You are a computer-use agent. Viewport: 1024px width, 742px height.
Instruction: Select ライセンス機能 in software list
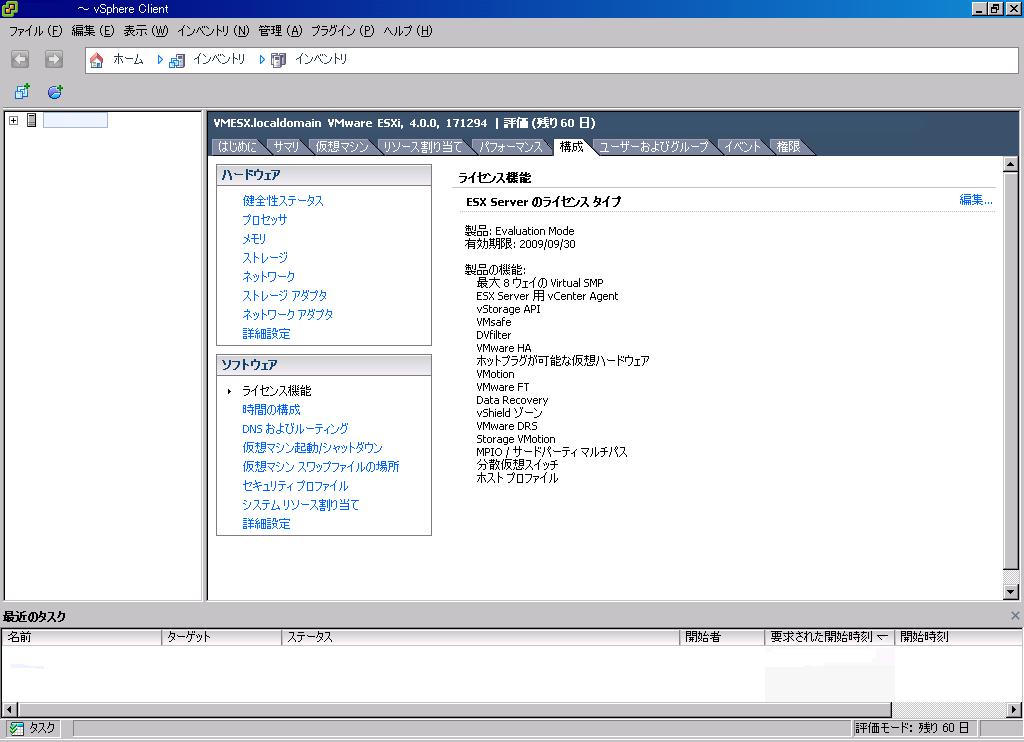(x=277, y=391)
